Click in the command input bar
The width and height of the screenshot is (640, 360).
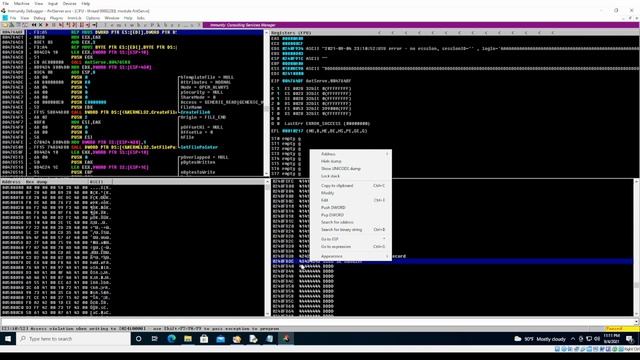[x=317, y=322]
